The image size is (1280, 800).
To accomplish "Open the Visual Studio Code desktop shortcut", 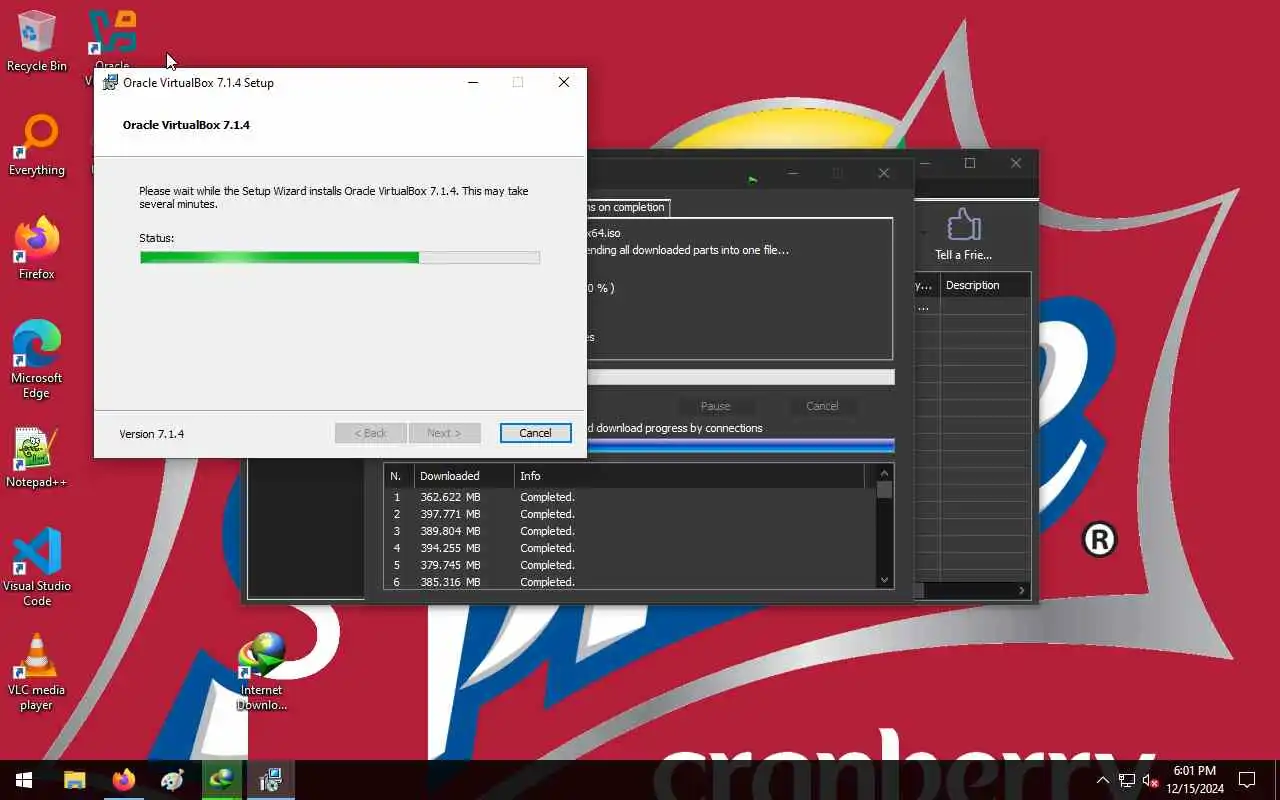I will pos(37,567).
